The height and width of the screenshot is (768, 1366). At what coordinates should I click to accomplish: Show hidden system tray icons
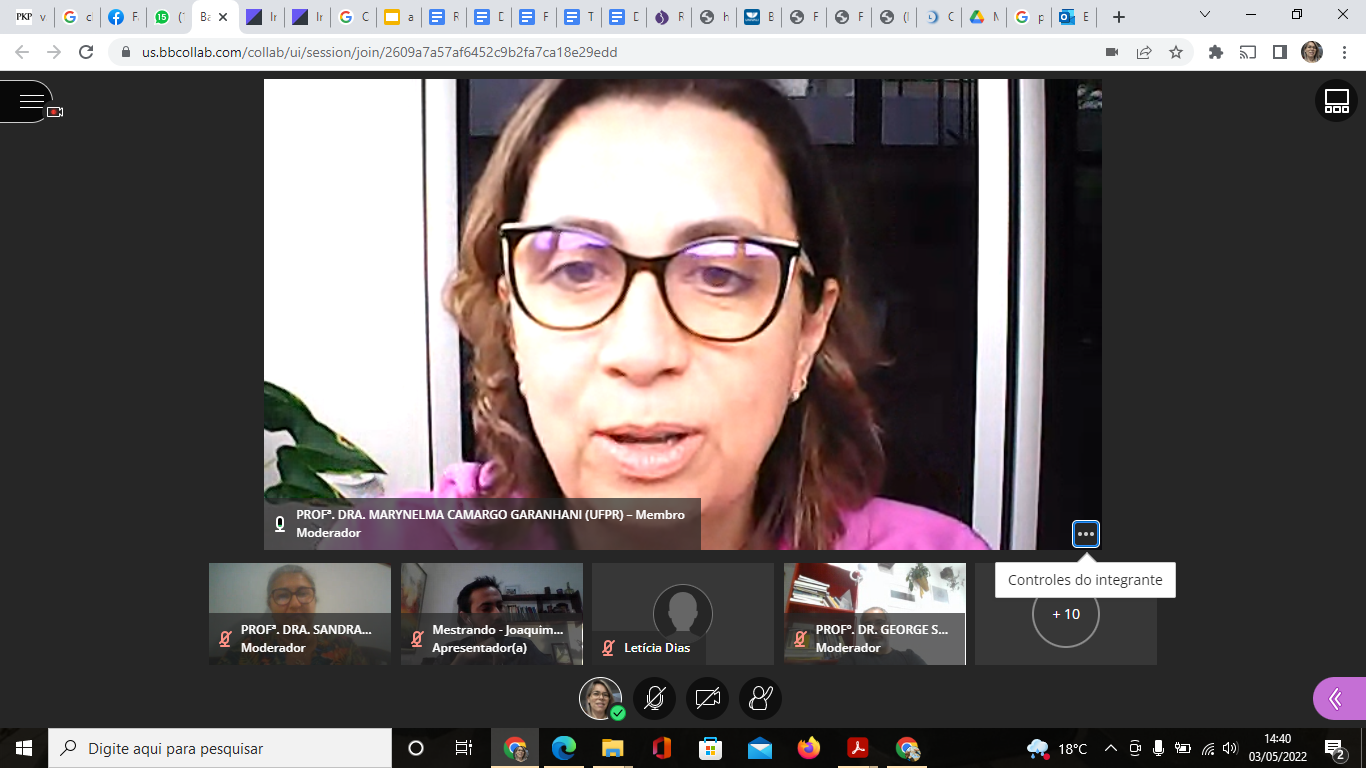[x=1111, y=748]
